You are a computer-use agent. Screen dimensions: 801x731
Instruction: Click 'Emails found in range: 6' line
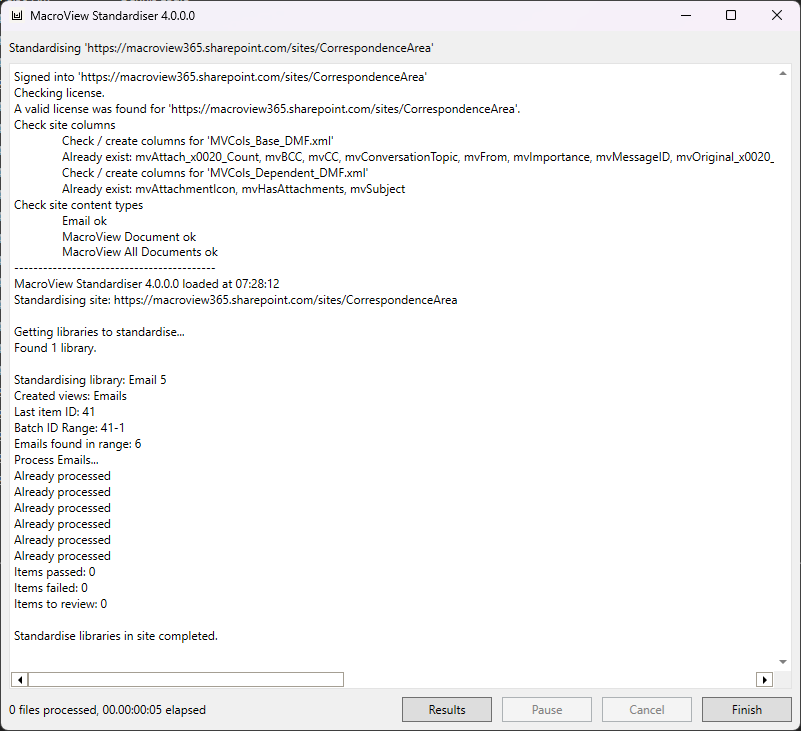click(78, 444)
